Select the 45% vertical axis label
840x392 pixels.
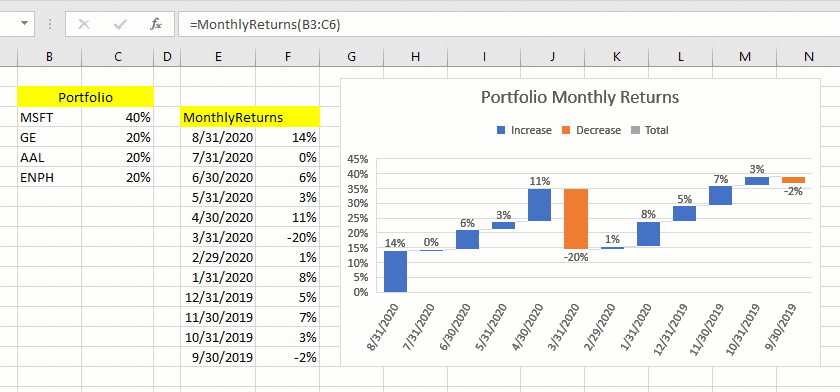point(357,159)
